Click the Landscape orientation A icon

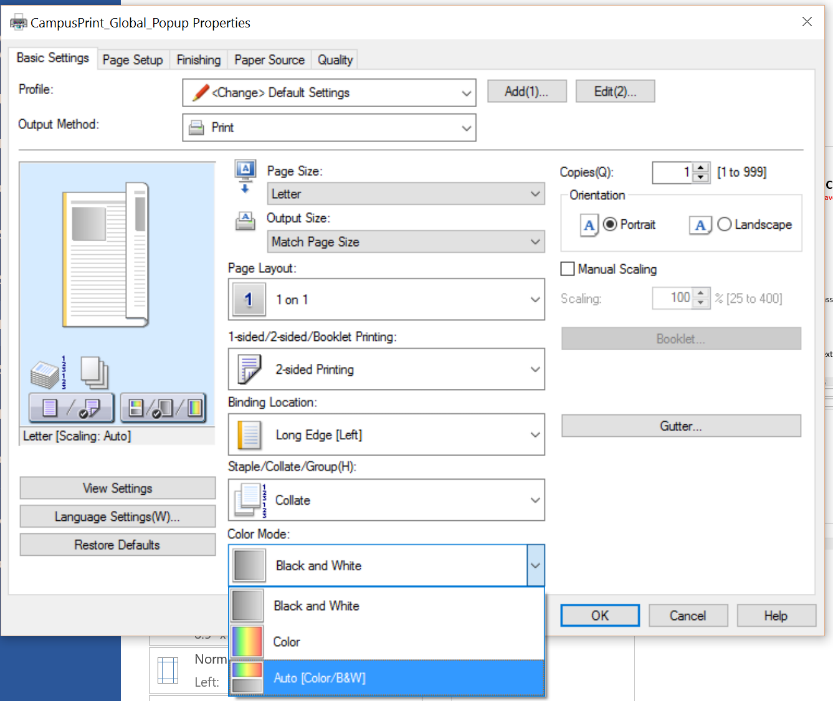click(700, 225)
